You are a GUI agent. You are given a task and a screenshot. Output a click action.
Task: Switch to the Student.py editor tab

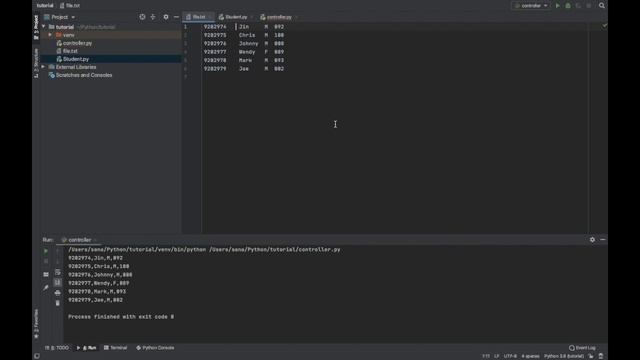point(236,17)
